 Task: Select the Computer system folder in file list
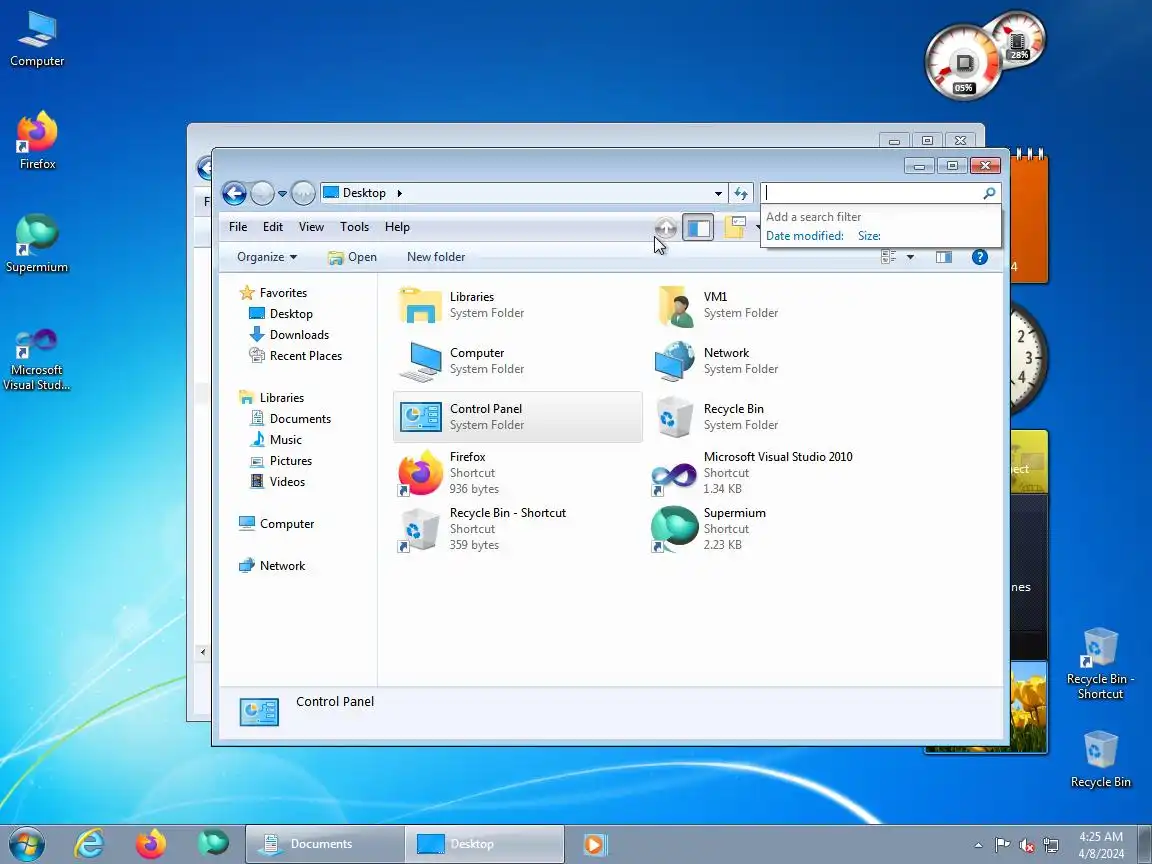pos(517,361)
